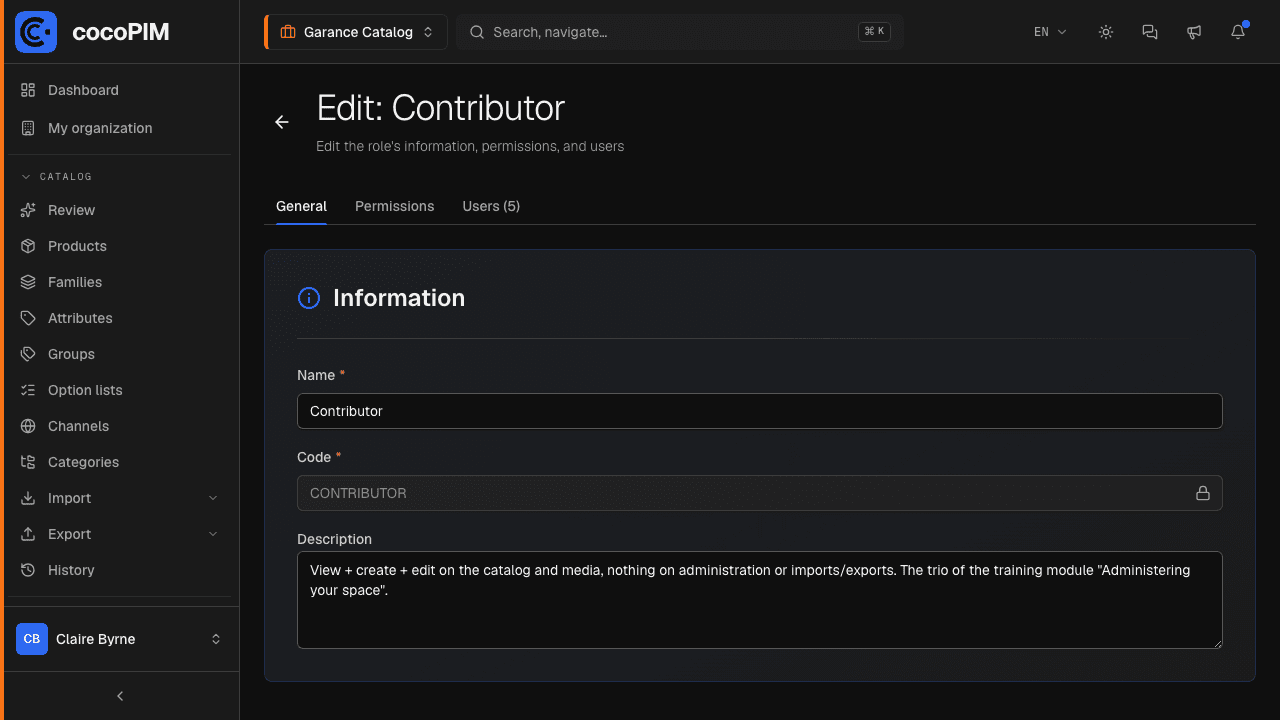Screen dimensions: 1280x720
Task: Click the Description text area
Action: [760, 600]
